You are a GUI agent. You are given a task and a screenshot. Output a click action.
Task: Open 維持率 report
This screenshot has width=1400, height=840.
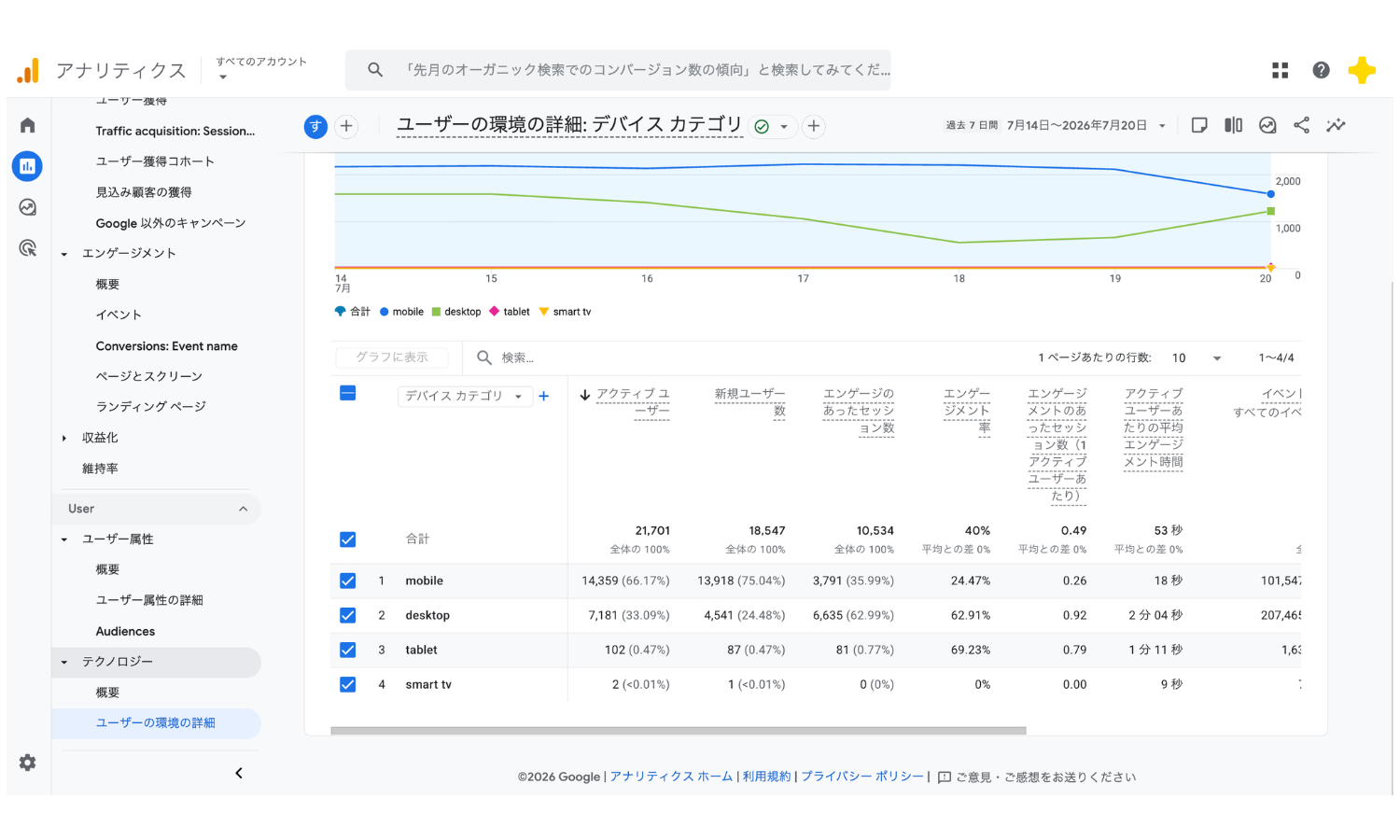tap(100, 469)
